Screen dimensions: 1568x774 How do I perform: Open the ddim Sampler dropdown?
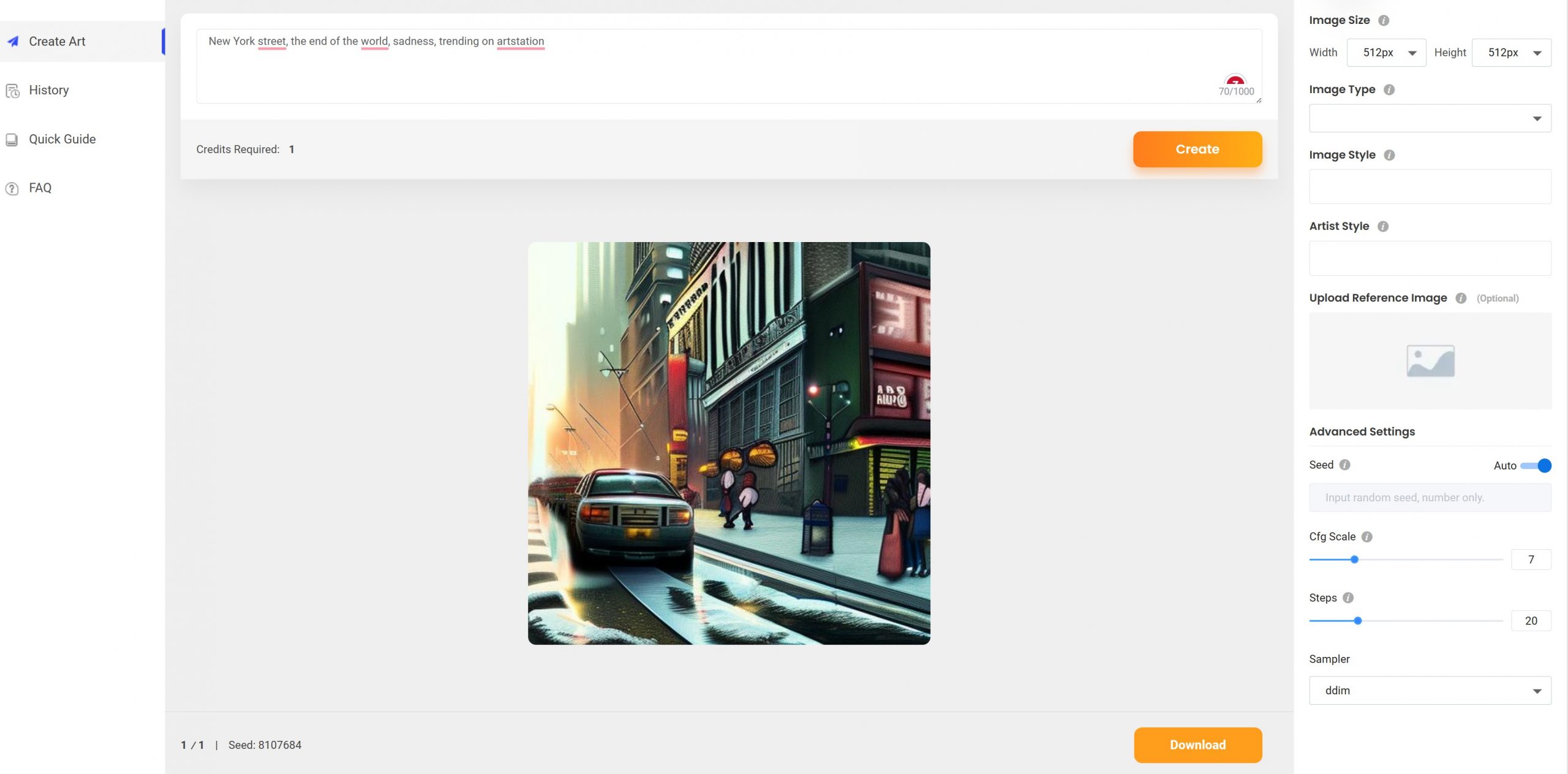pos(1430,691)
